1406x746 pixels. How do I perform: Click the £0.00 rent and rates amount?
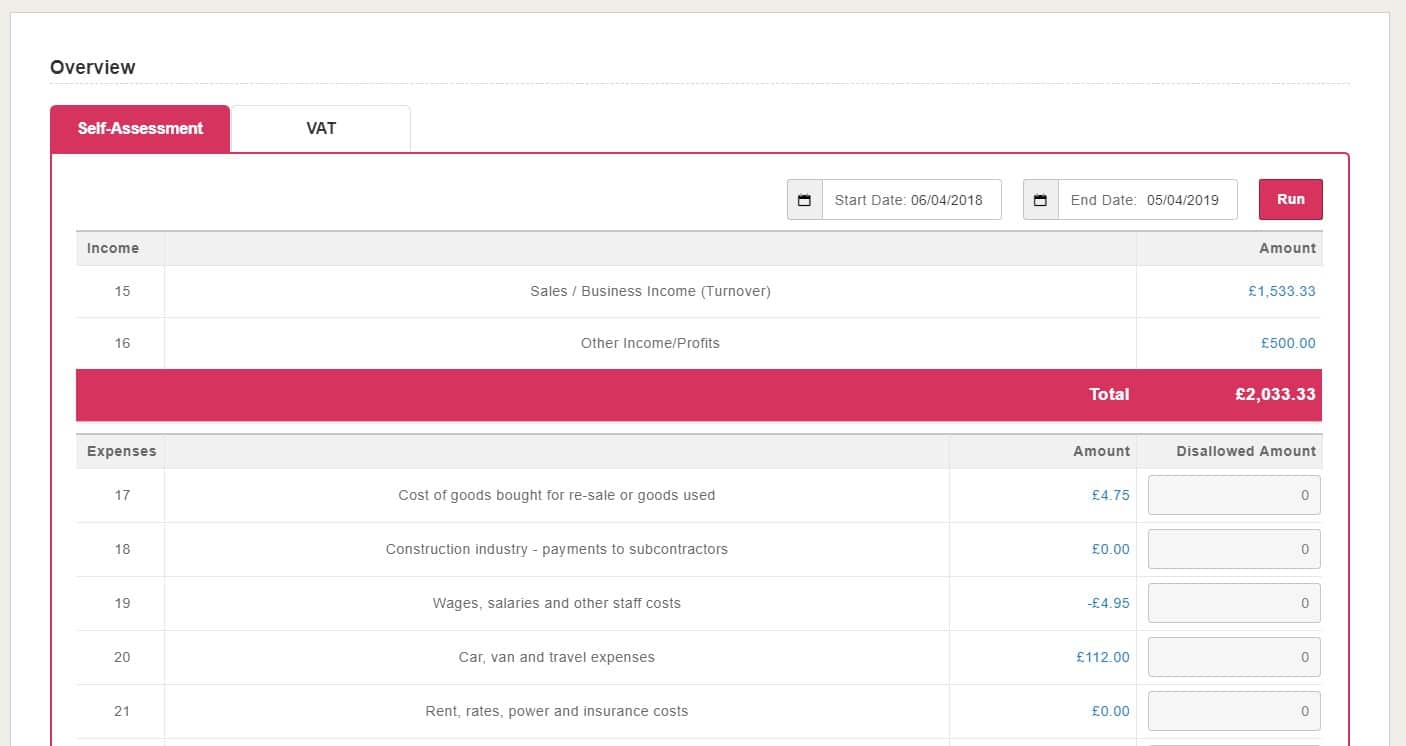tap(1110, 711)
